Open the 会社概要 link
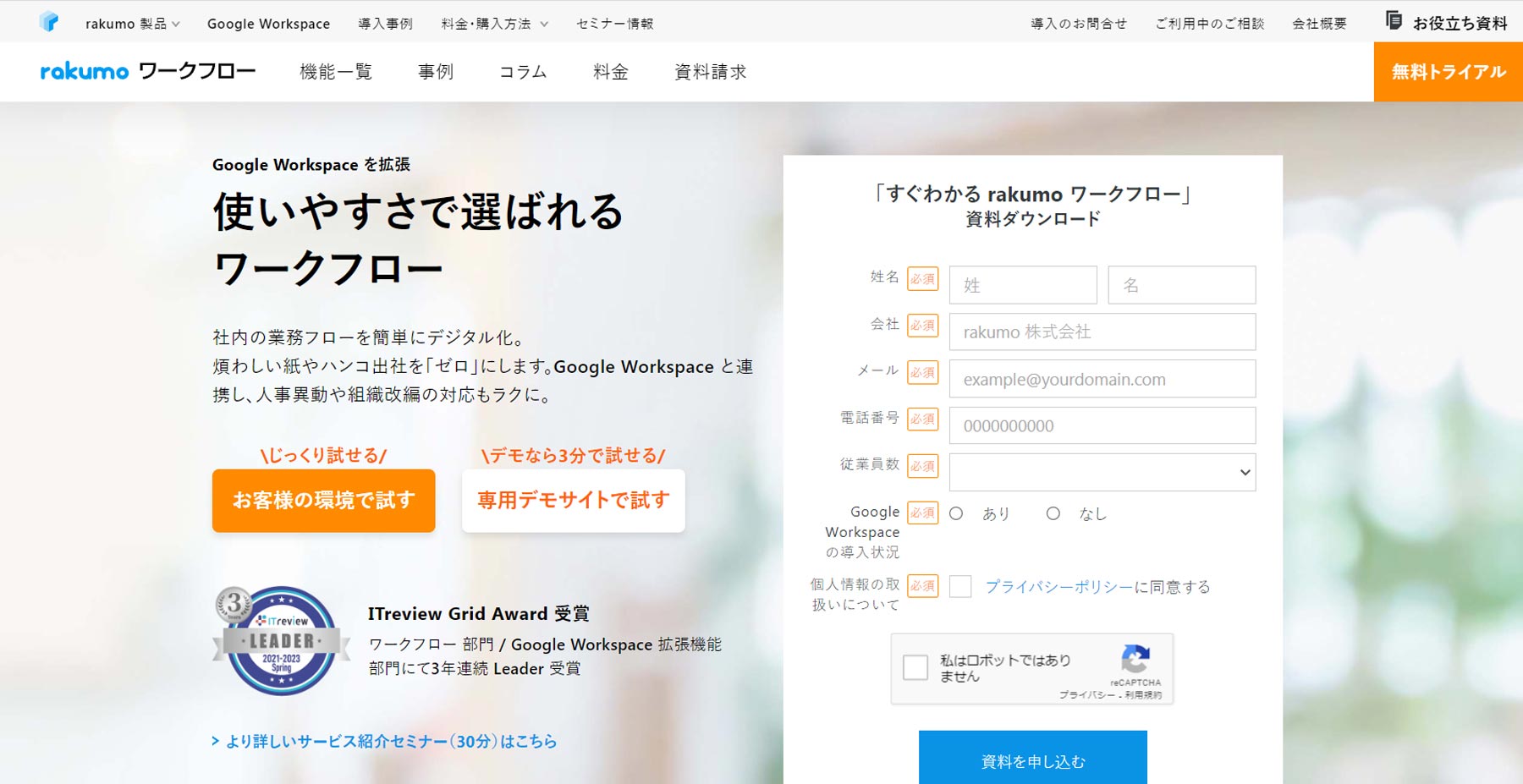Image resolution: width=1523 pixels, height=784 pixels. pyautogui.click(x=1319, y=24)
